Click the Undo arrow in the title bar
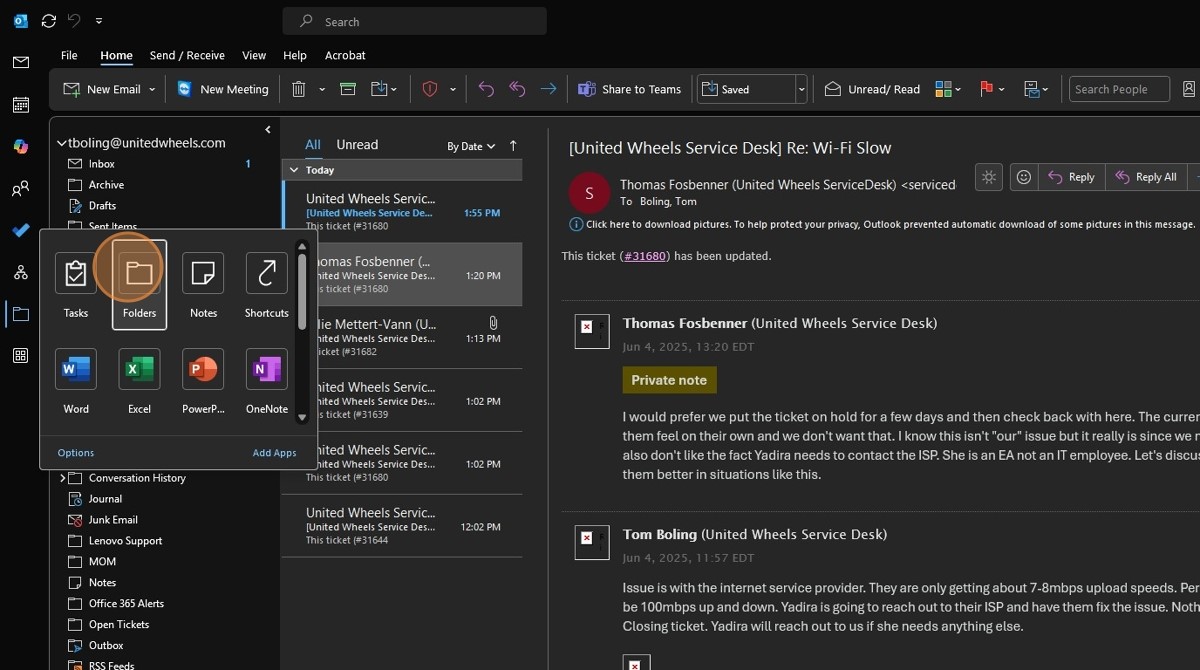 click(x=73, y=21)
